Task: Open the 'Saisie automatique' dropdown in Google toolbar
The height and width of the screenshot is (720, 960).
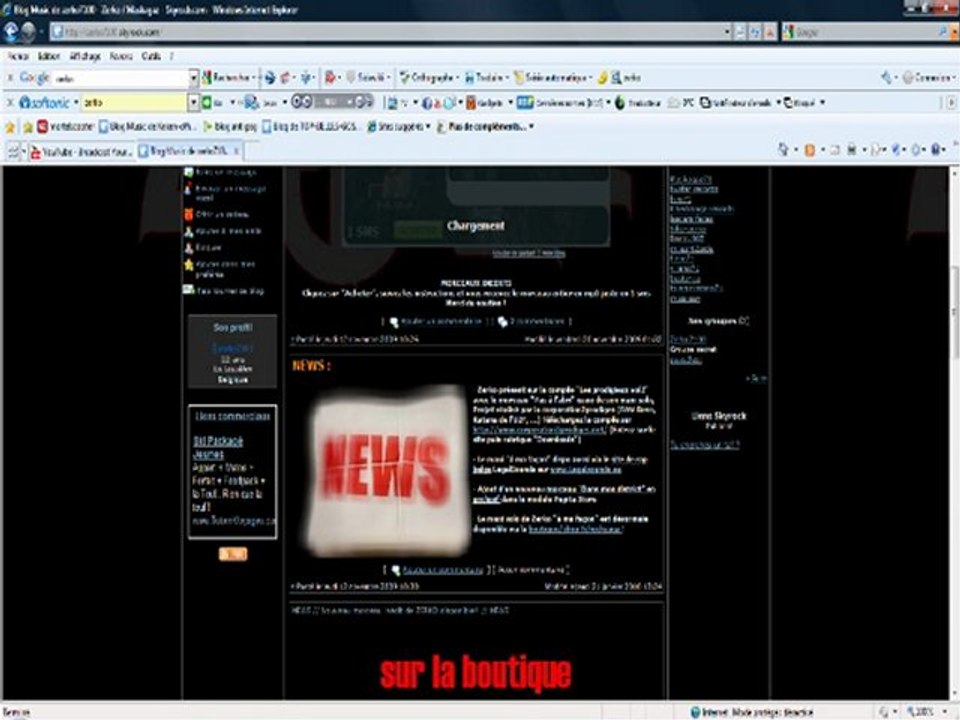Action: pyautogui.click(x=590, y=78)
